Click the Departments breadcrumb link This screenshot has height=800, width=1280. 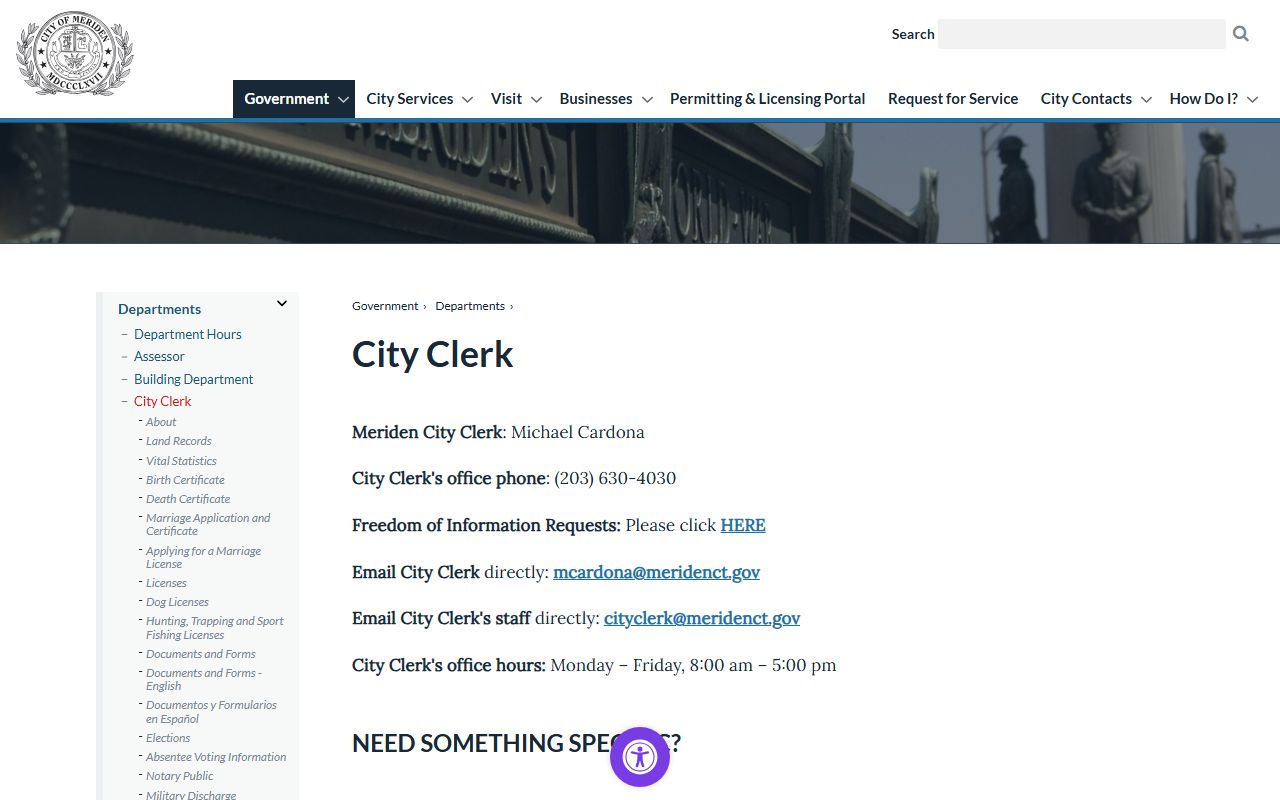[x=470, y=306]
